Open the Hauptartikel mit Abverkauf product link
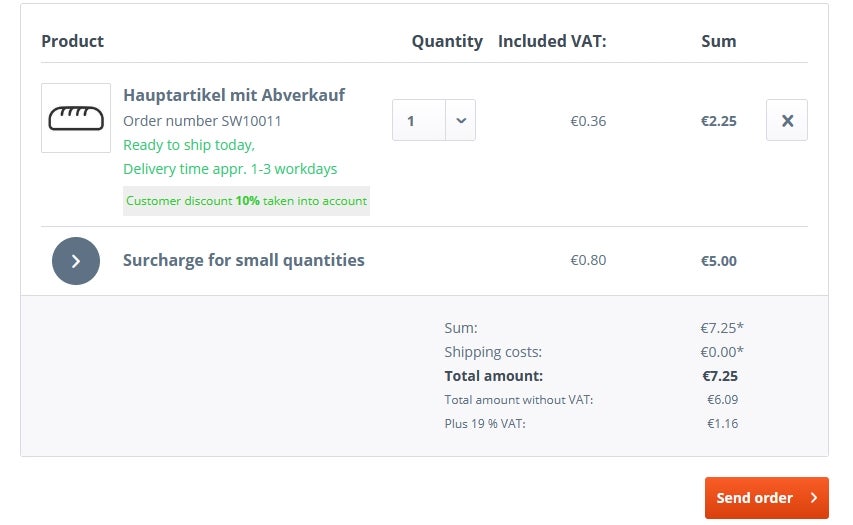 234,95
